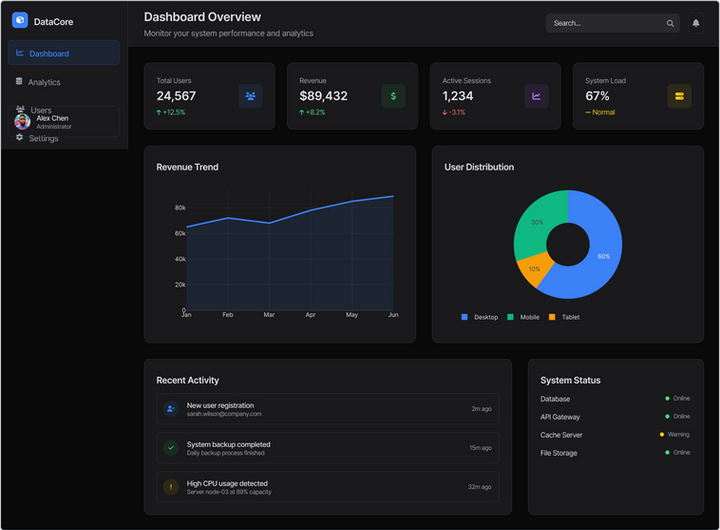Click the High CPU warning icon
Viewport: 720px width, 530px height.
point(171,486)
